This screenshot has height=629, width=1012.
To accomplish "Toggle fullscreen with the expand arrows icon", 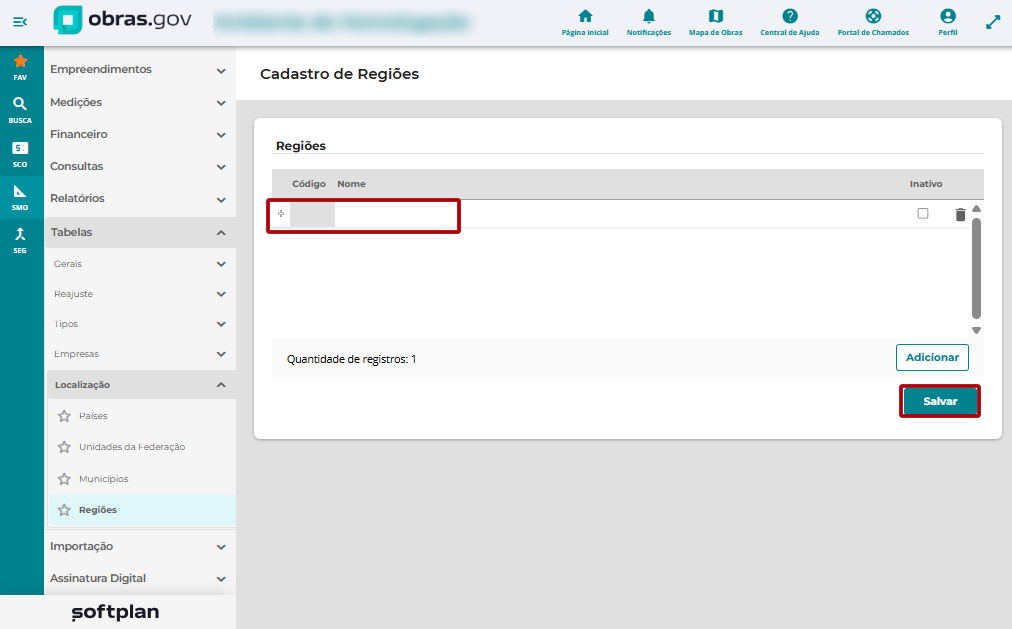I will coord(993,23).
